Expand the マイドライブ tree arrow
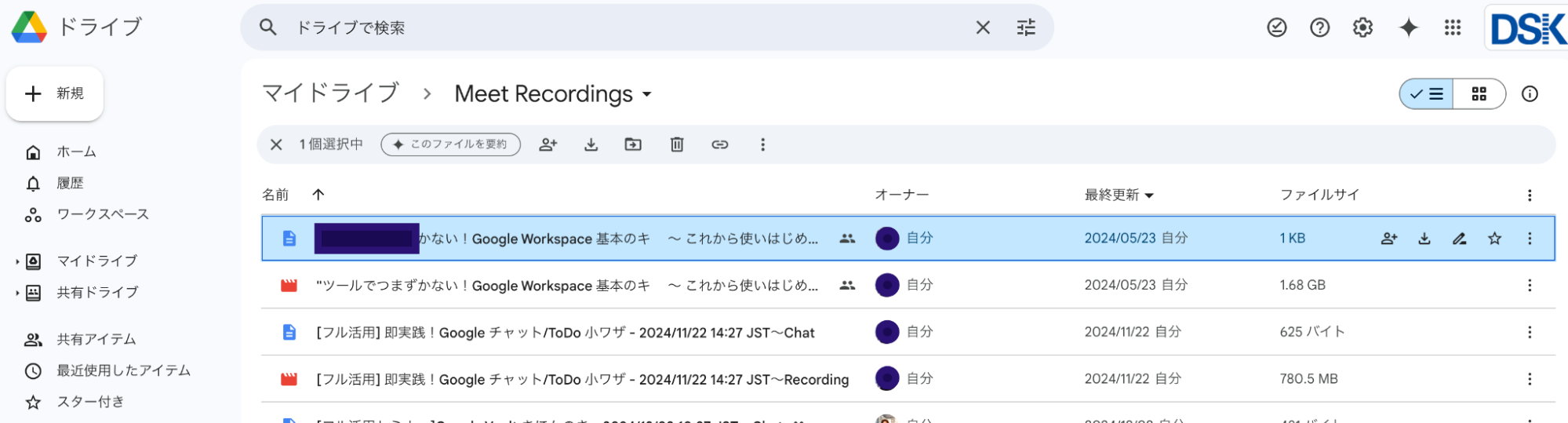1568x423 pixels. [17, 261]
